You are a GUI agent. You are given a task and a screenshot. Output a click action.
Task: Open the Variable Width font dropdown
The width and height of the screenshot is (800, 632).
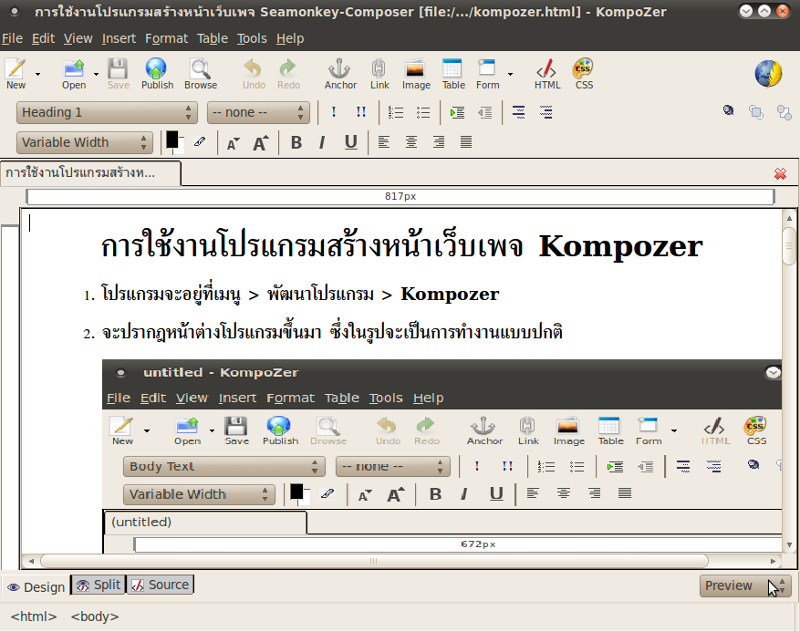pos(84,142)
